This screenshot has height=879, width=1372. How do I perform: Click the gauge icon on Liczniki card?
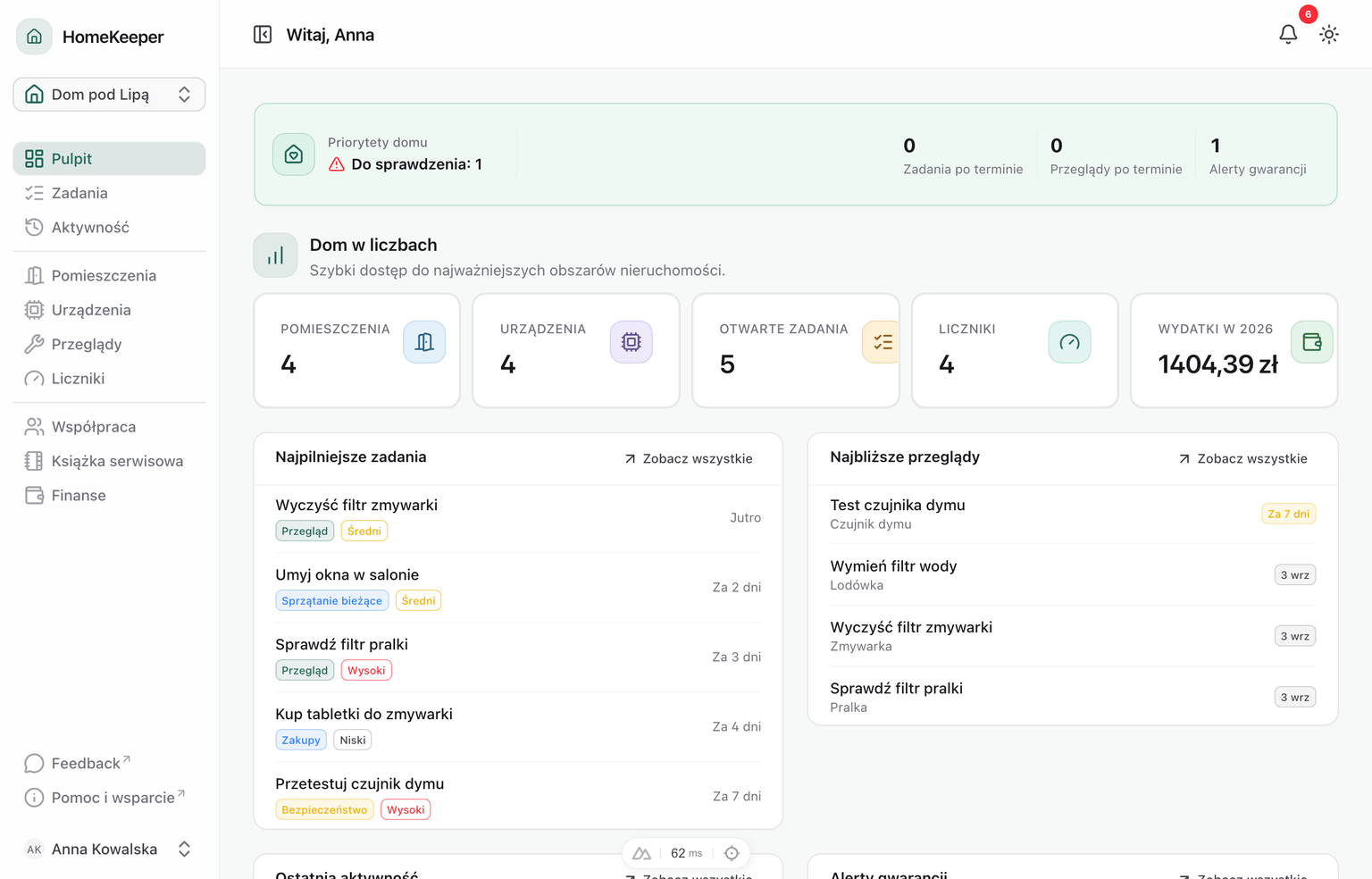pos(1069,342)
